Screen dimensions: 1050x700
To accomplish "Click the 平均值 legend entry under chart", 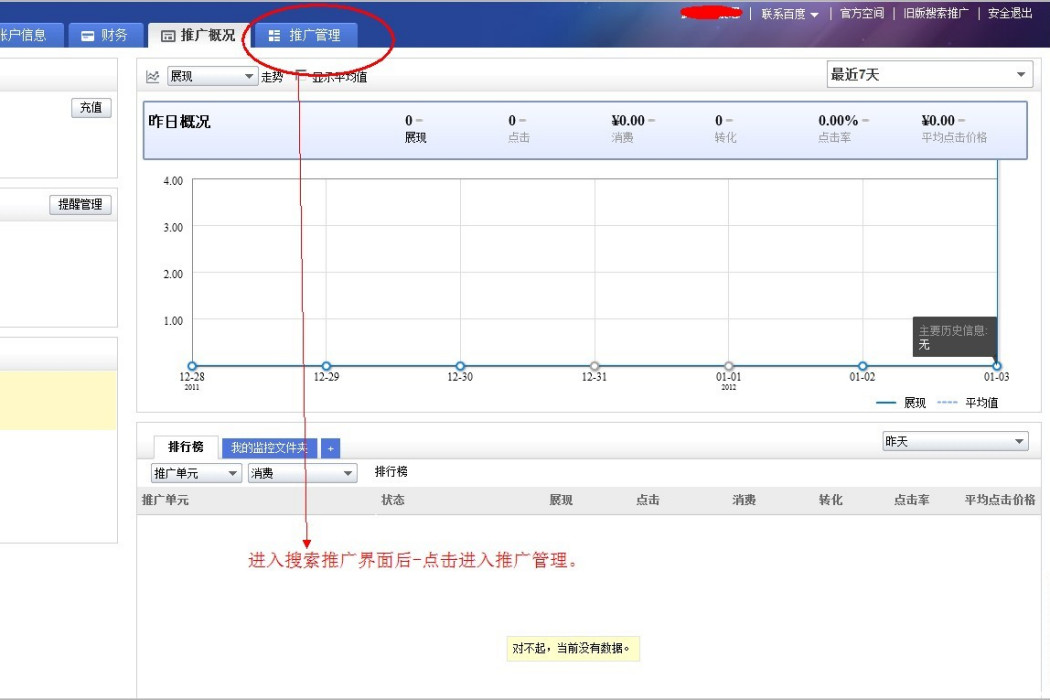I will [x=968, y=403].
